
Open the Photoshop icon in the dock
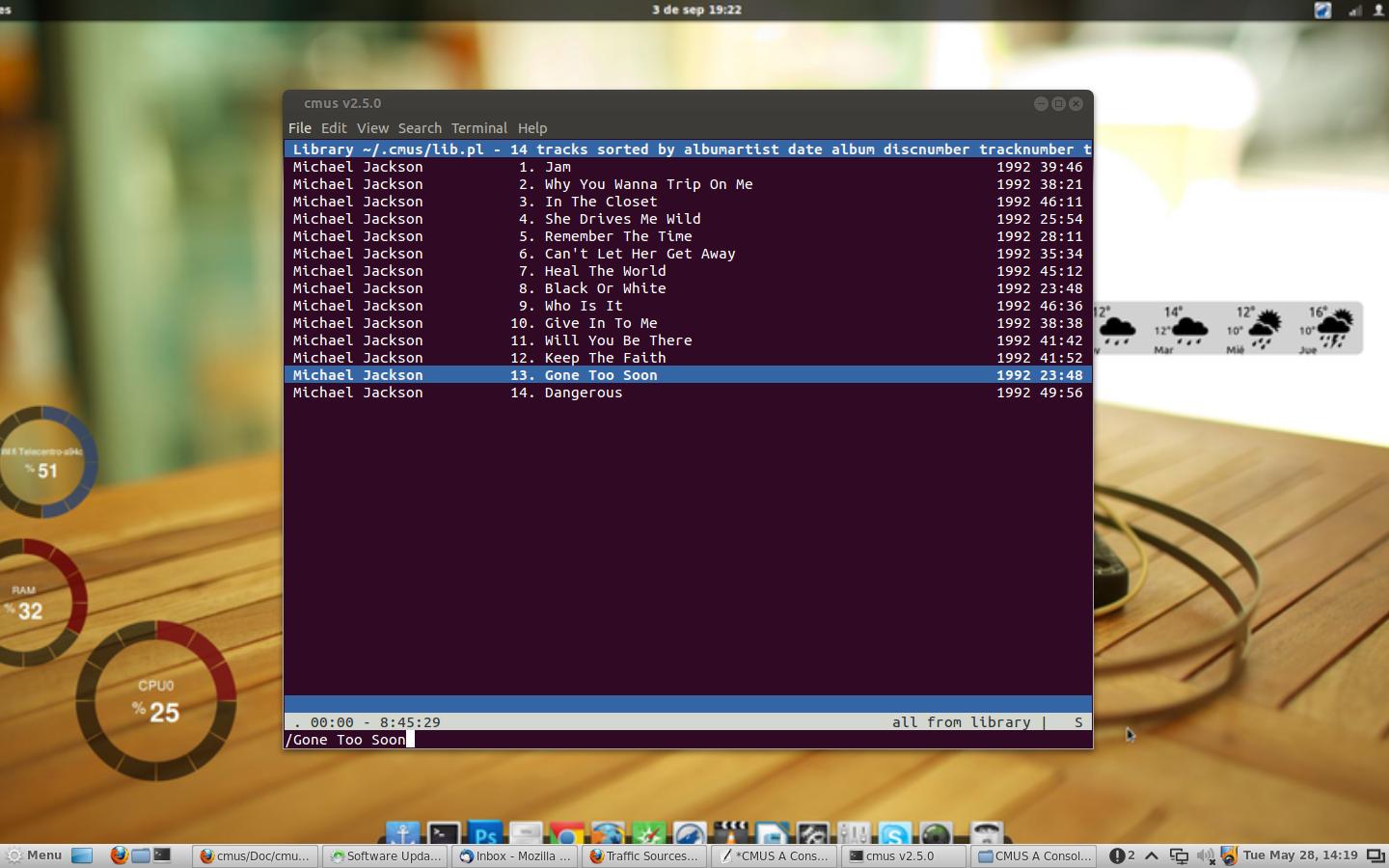click(485, 835)
